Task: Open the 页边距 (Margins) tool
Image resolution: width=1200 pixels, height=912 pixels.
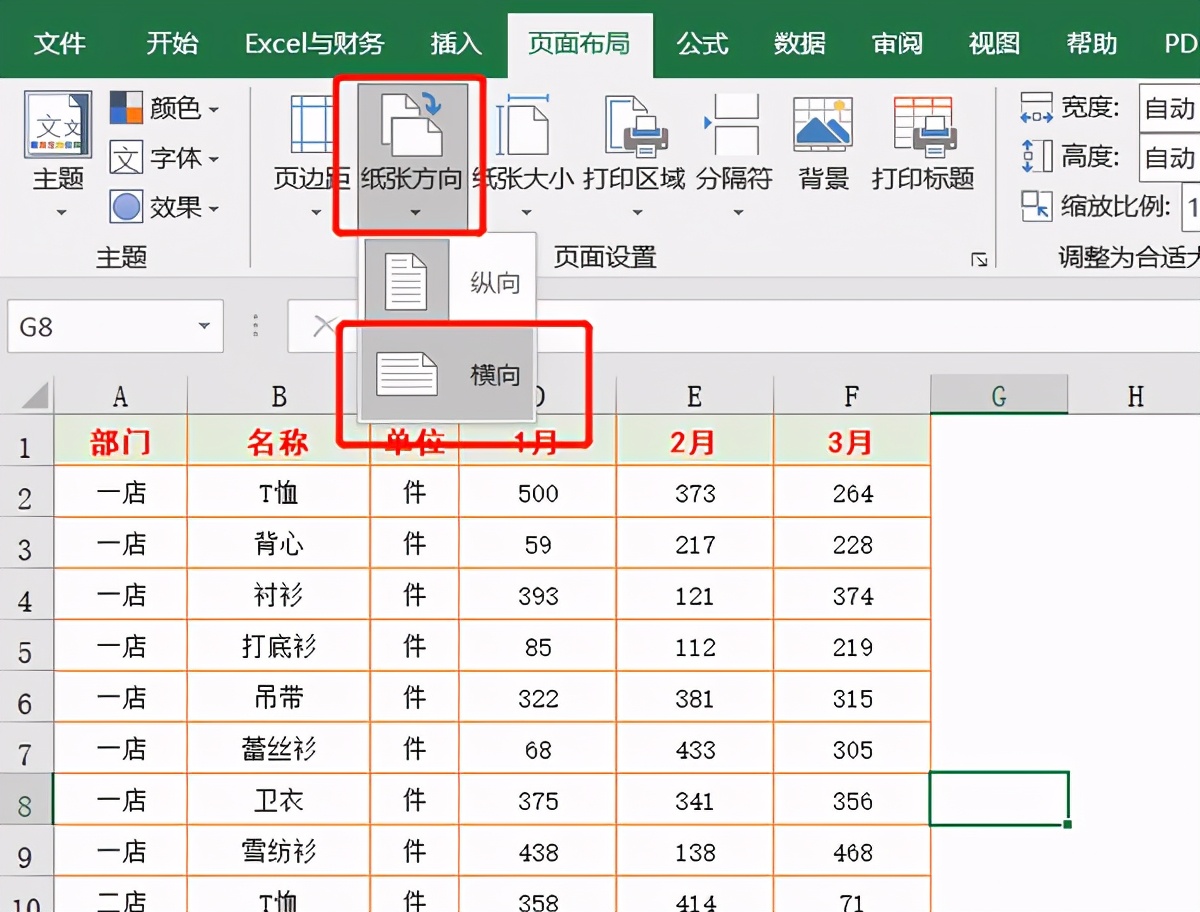Action: pos(310,150)
